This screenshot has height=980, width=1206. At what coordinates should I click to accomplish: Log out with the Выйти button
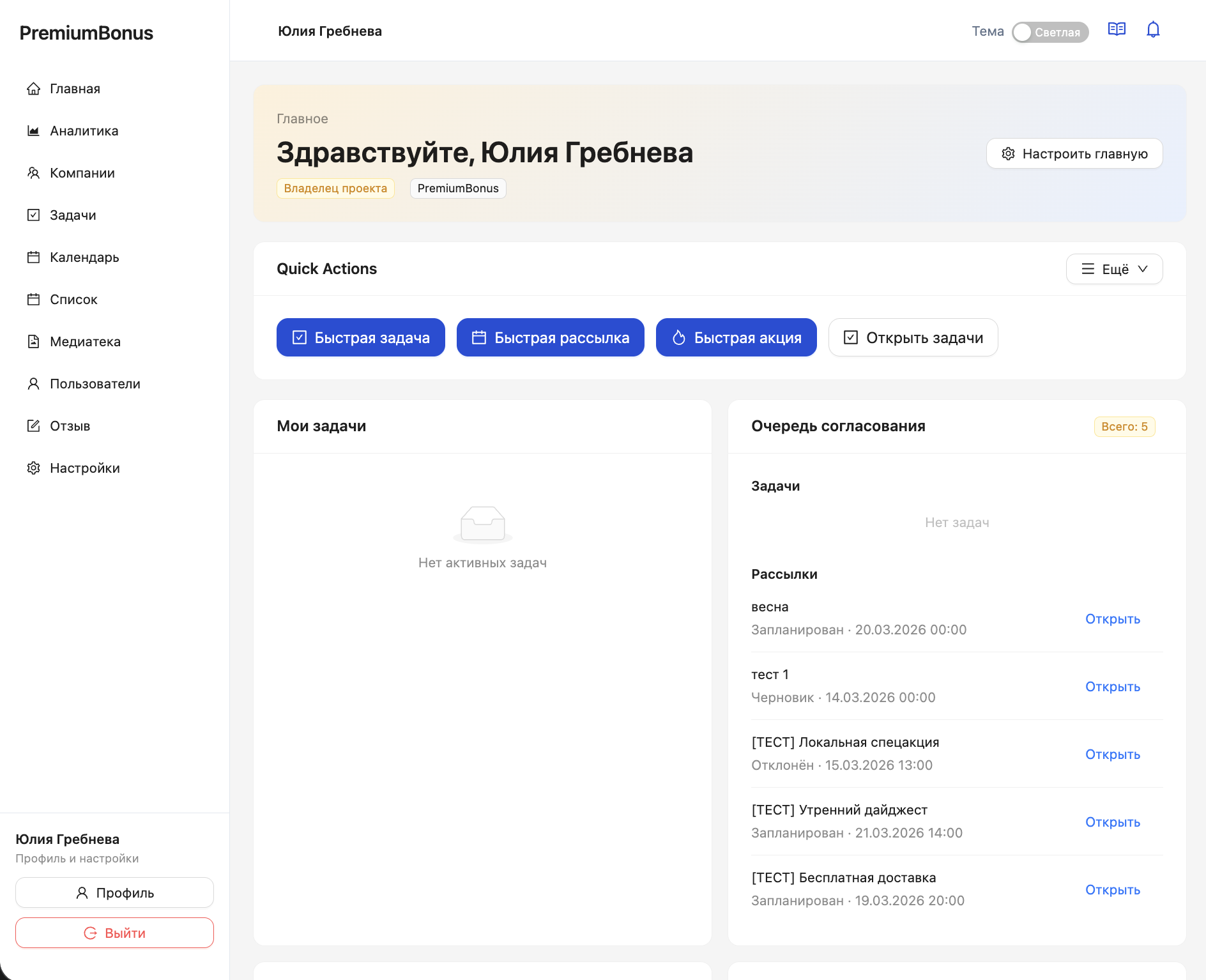(x=114, y=933)
